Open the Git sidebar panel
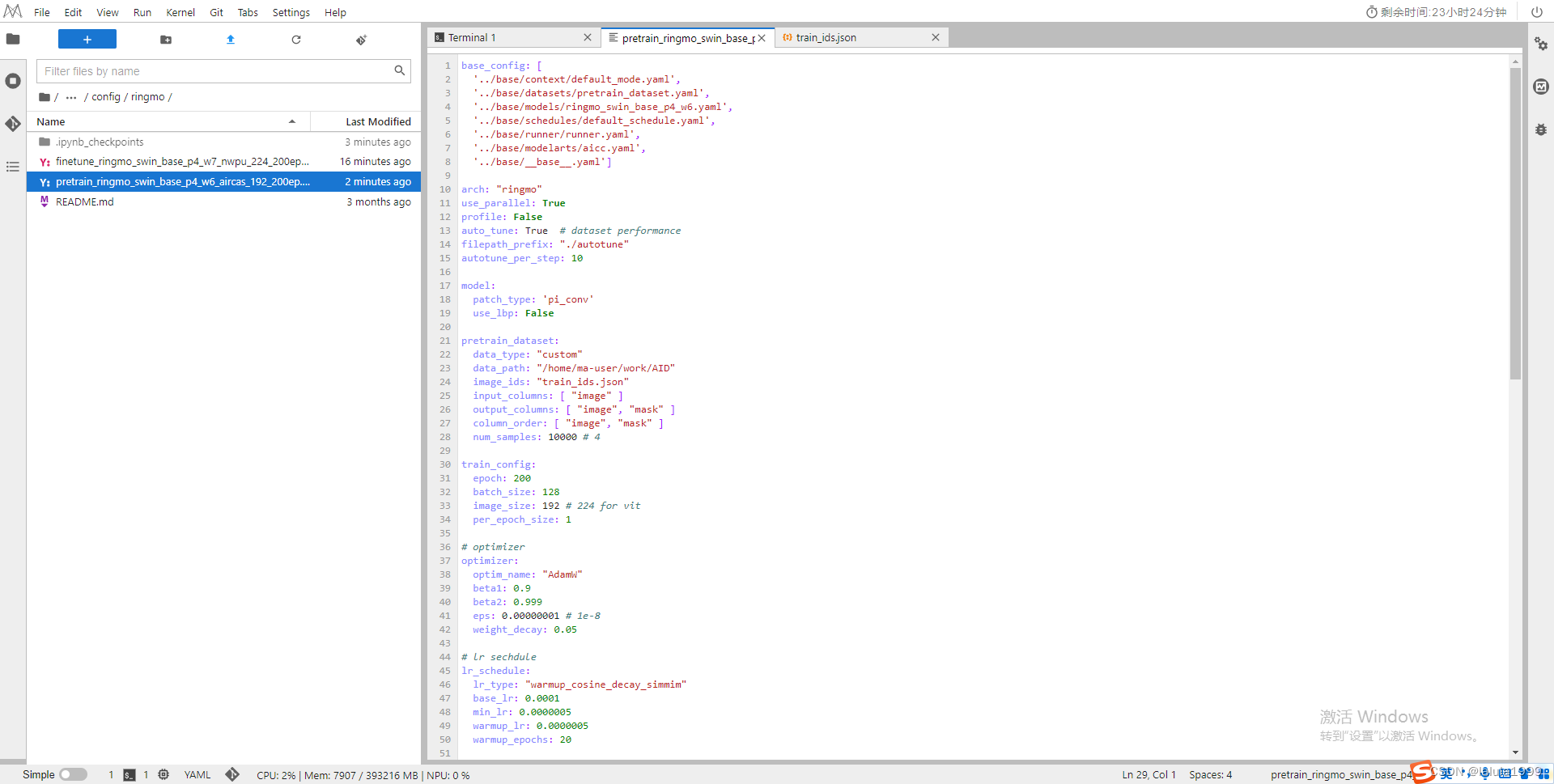 pyautogui.click(x=13, y=124)
